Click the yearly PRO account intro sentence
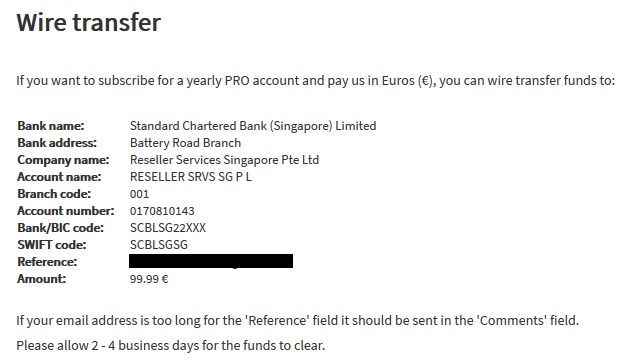The image size is (624, 361). click(x=316, y=81)
